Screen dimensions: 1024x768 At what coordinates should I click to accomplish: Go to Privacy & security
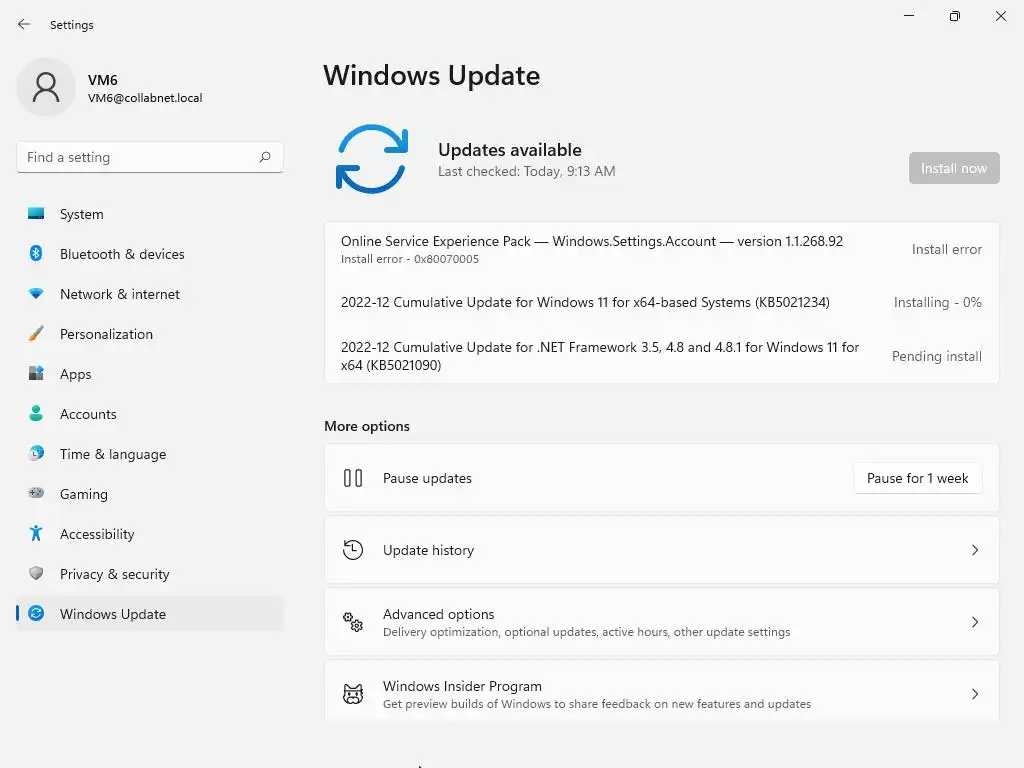(150, 574)
